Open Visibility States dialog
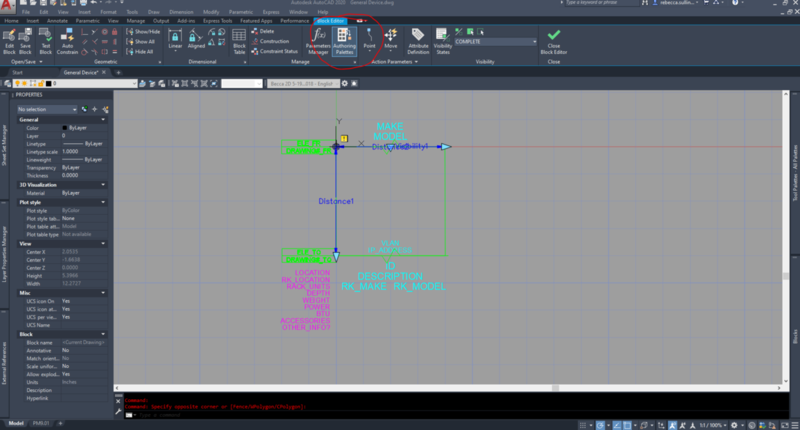 [442, 41]
